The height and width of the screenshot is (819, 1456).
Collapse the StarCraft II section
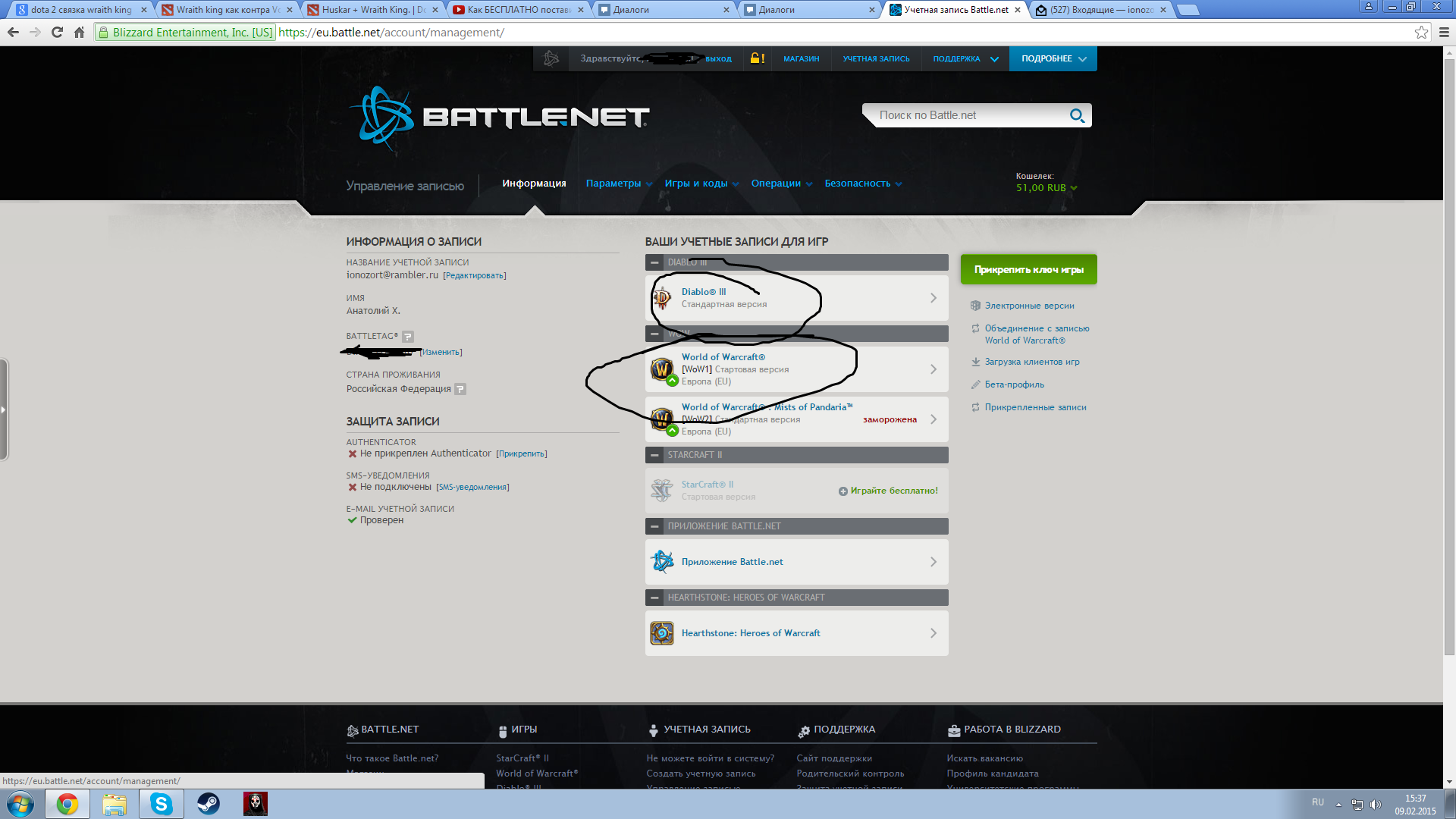(x=654, y=455)
